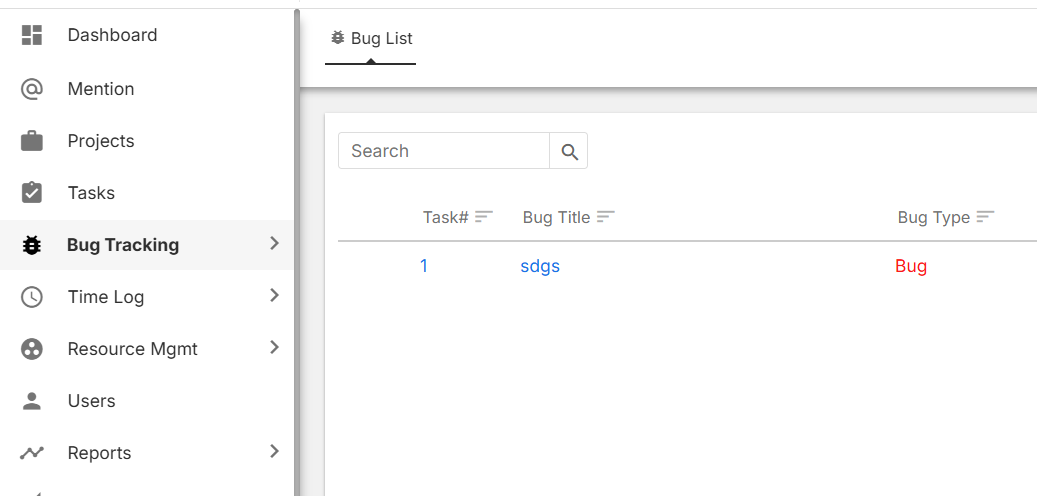Expand the Time Log submenu arrow
1037x496 pixels.
click(x=275, y=296)
